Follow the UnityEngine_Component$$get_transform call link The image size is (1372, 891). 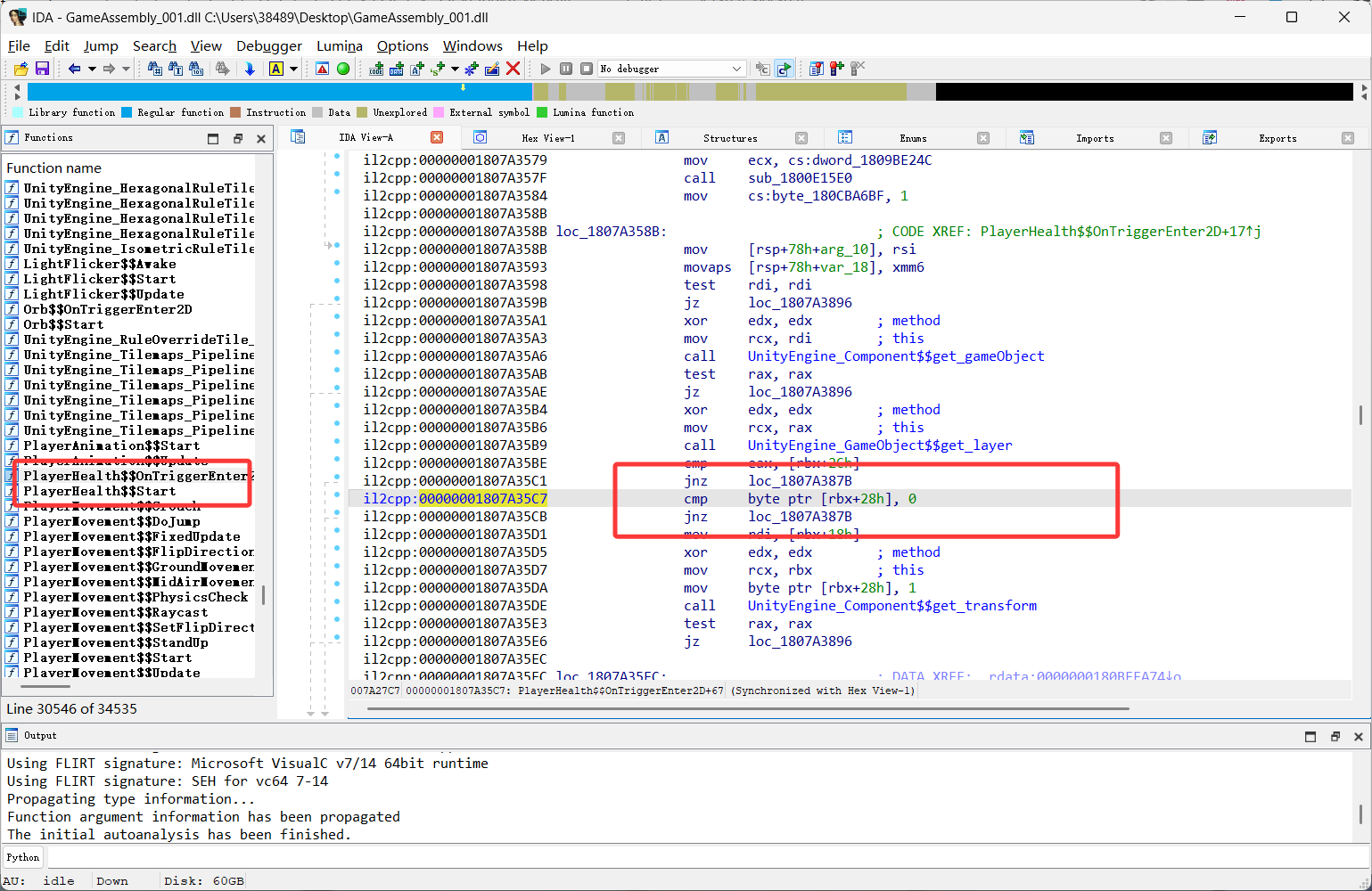pyautogui.click(x=892, y=606)
